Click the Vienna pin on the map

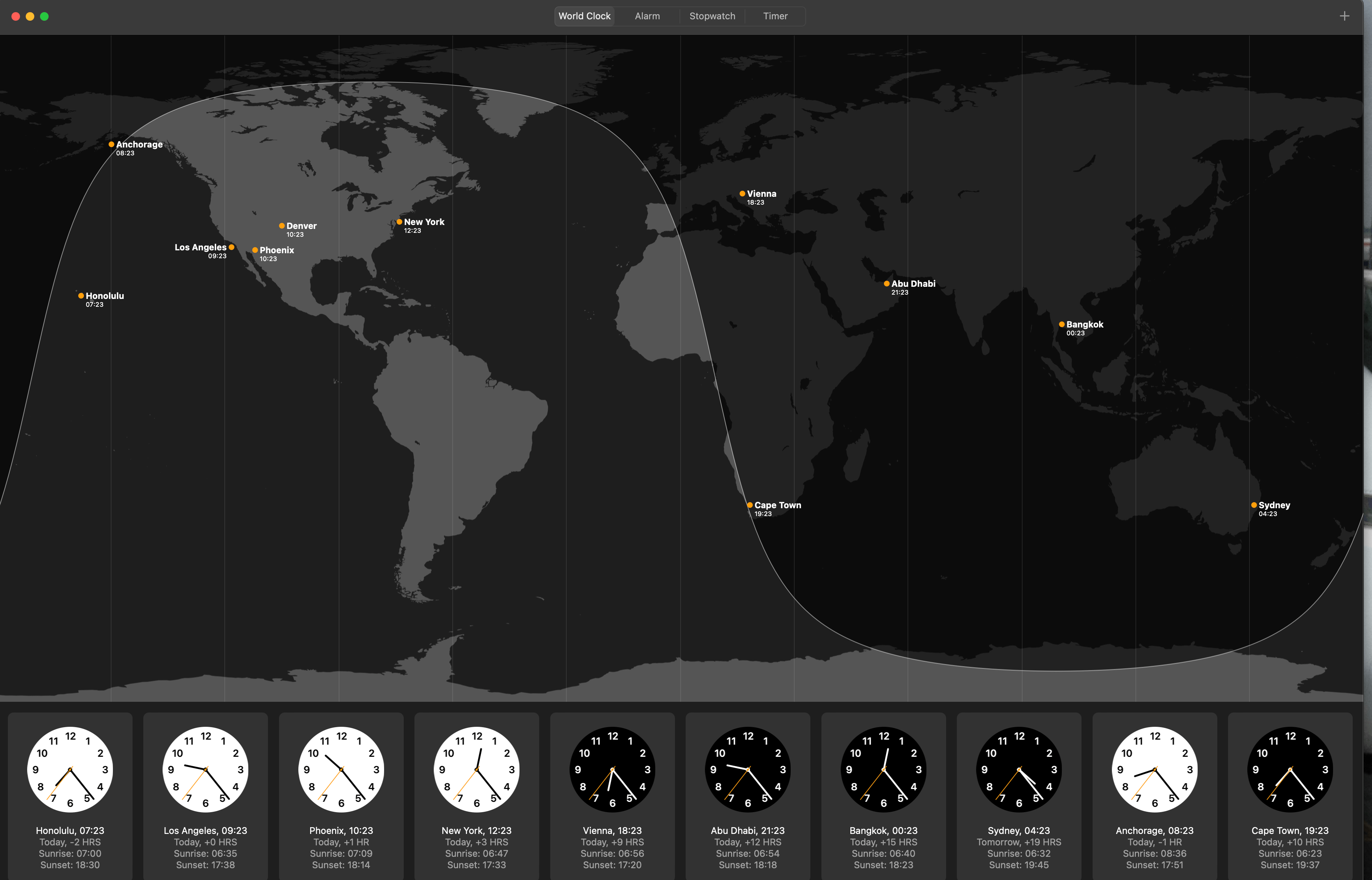pyautogui.click(x=742, y=193)
